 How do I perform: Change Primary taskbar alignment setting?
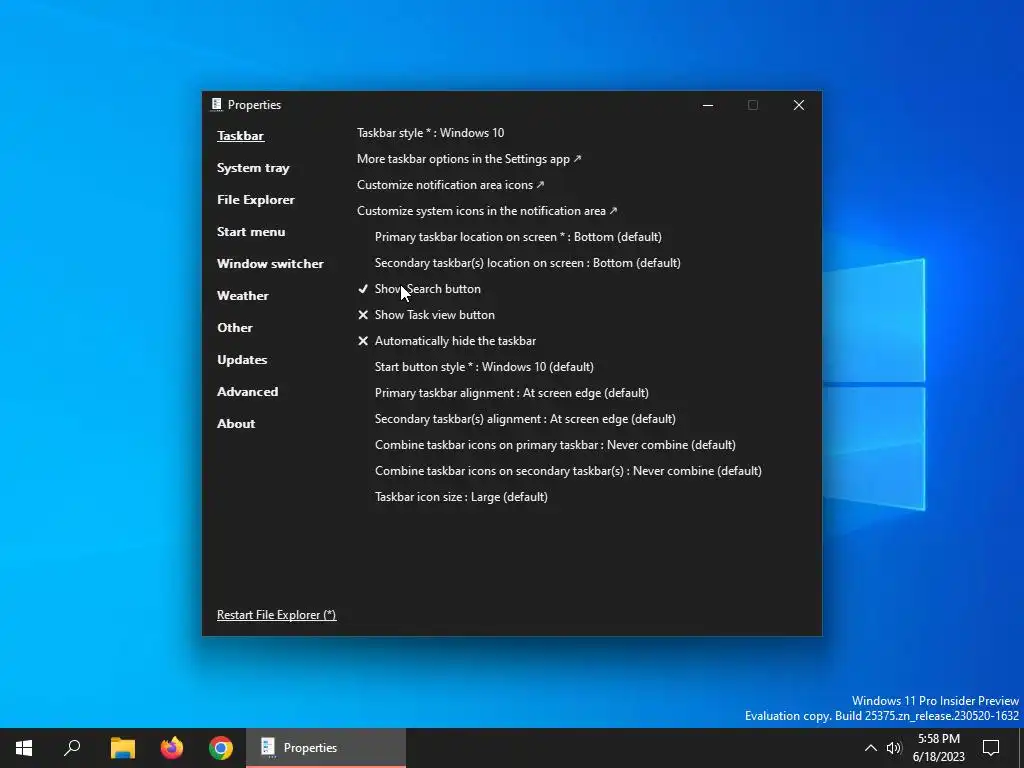(511, 393)
